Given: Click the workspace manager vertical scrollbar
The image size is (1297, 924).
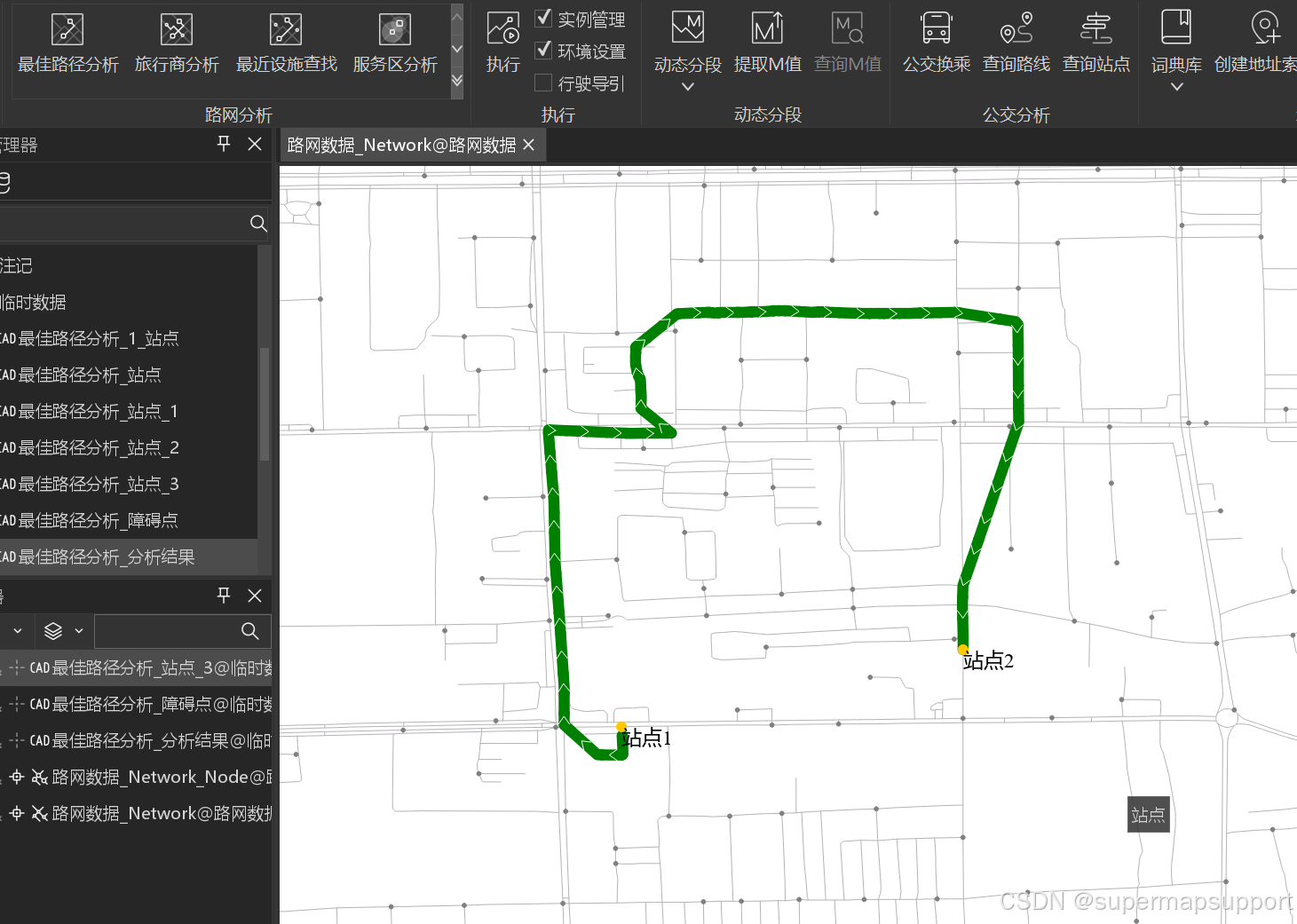Looking at the screenshot, I should click(x=264, y=404).
